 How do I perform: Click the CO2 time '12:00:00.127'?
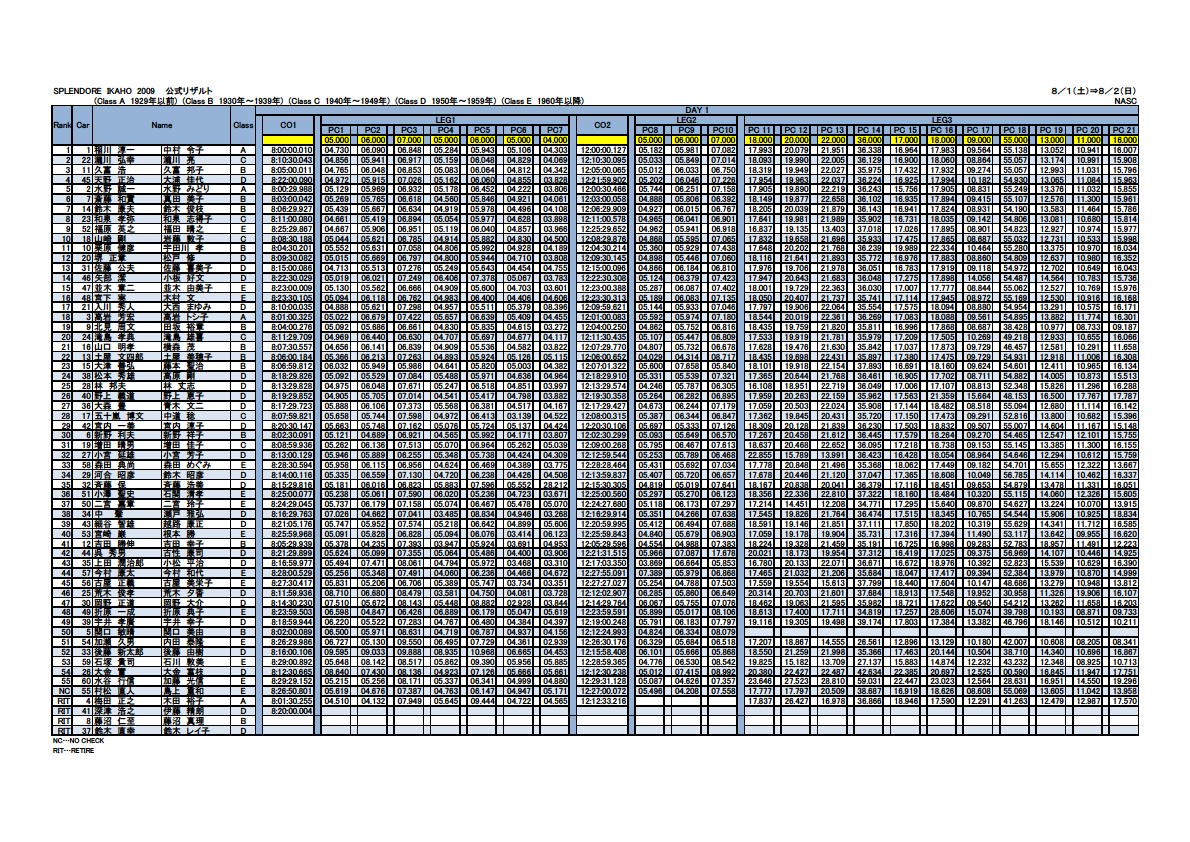pos(603,150)
